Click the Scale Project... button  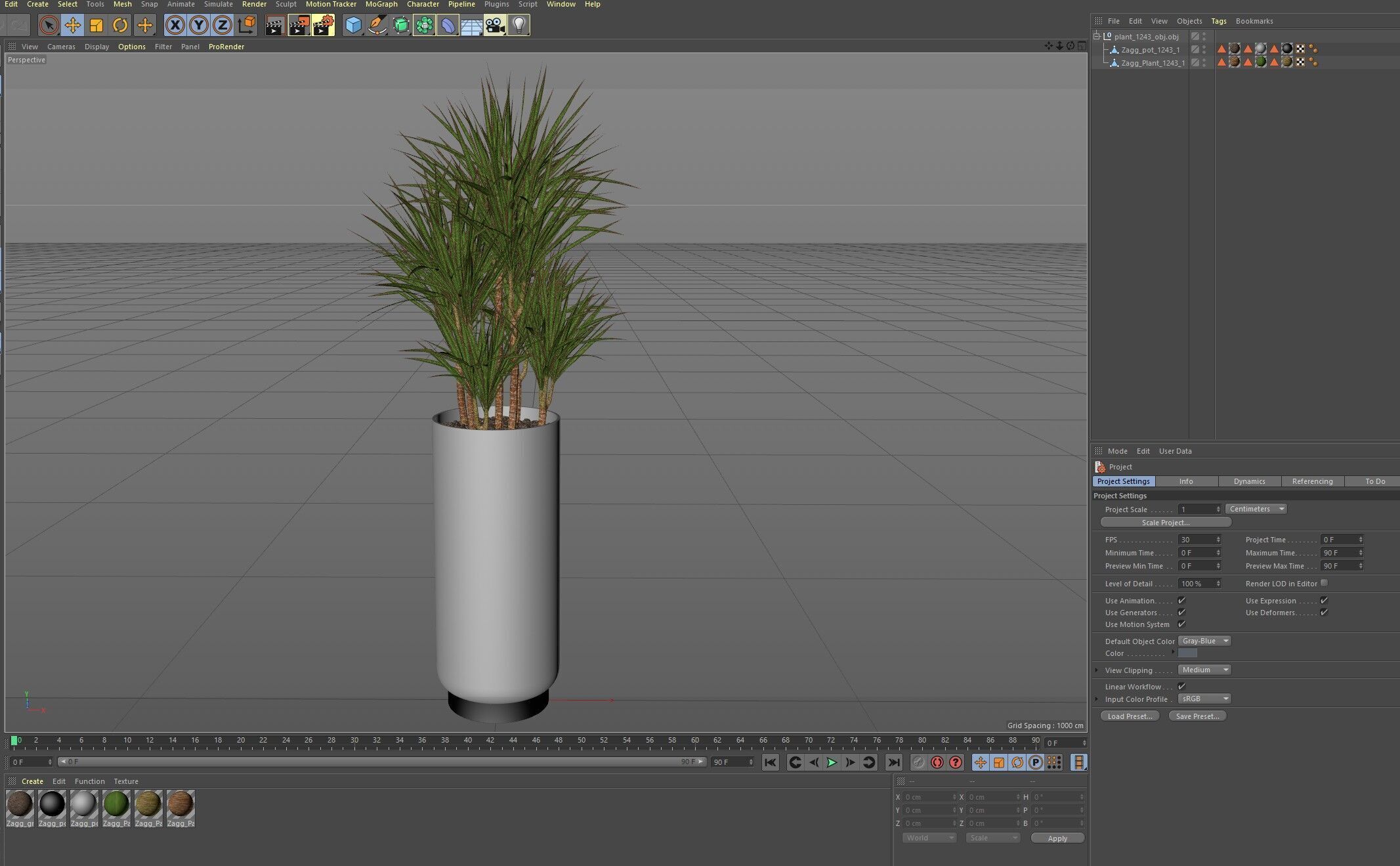[x=1166, y=523]
